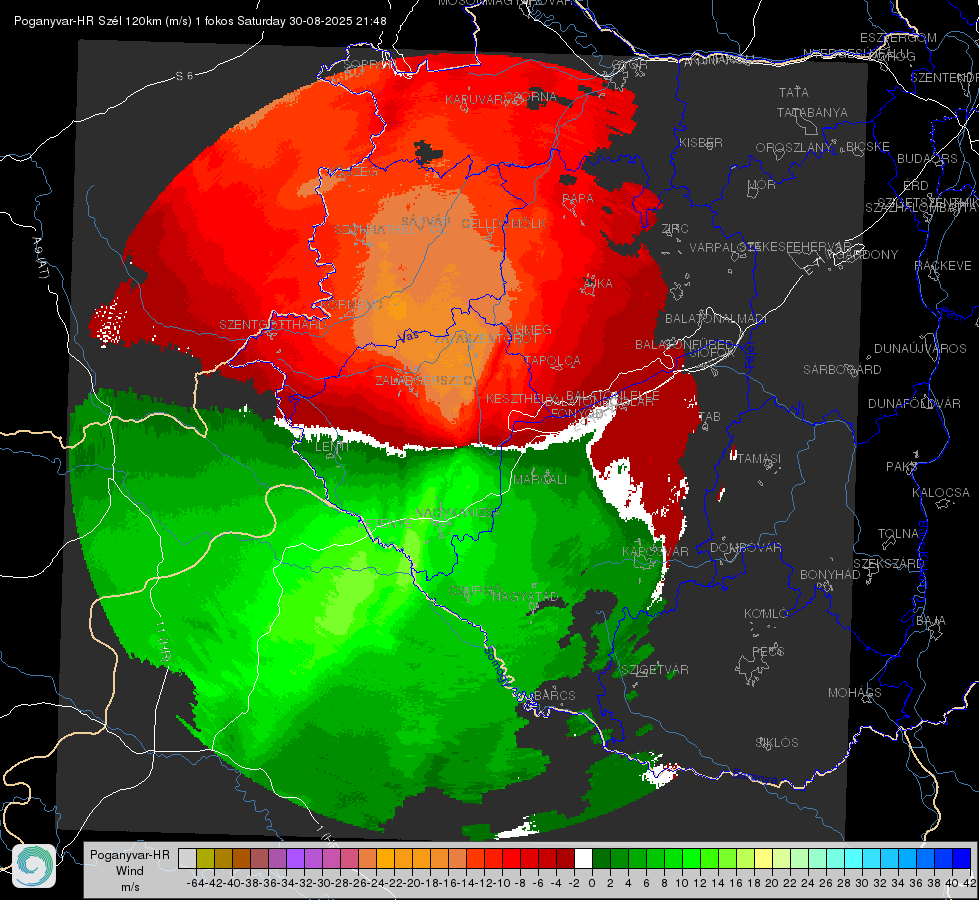Click the BONYHAD city label
979x900 pixels.
830,575
